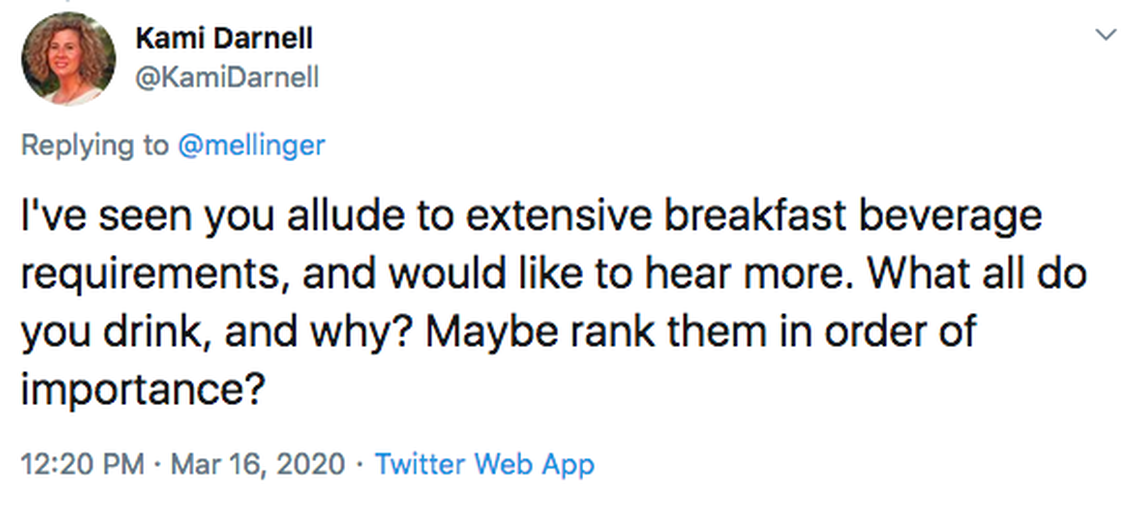This screenshot has width=1140, height=509.
Task: Open the tweet options chevron menu
Action: [x=1105, y=36]
